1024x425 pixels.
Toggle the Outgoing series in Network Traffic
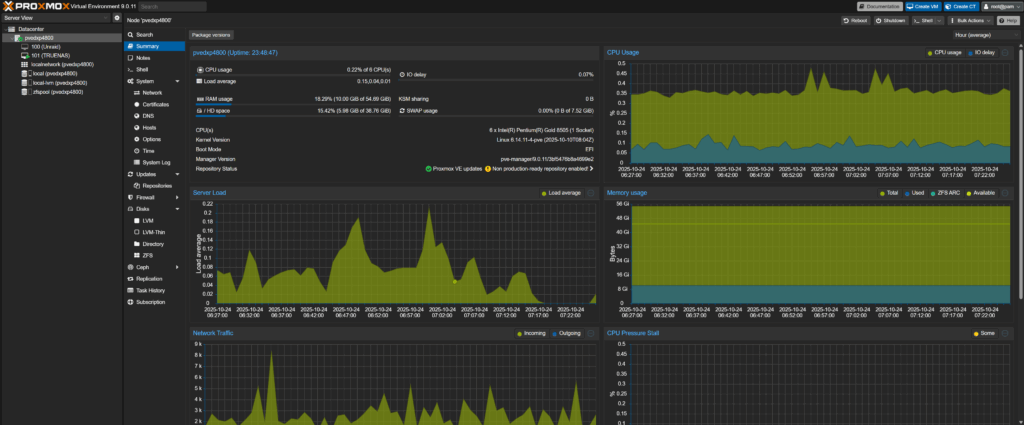click(568, 333)
